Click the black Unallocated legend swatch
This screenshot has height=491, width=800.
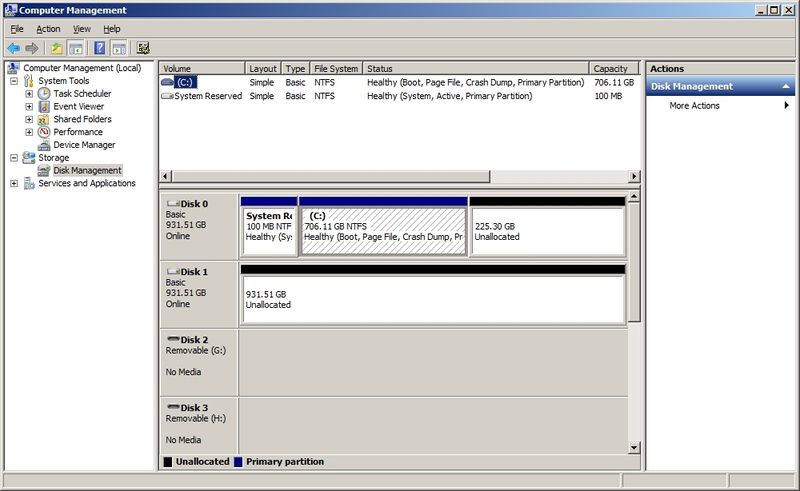168,462
